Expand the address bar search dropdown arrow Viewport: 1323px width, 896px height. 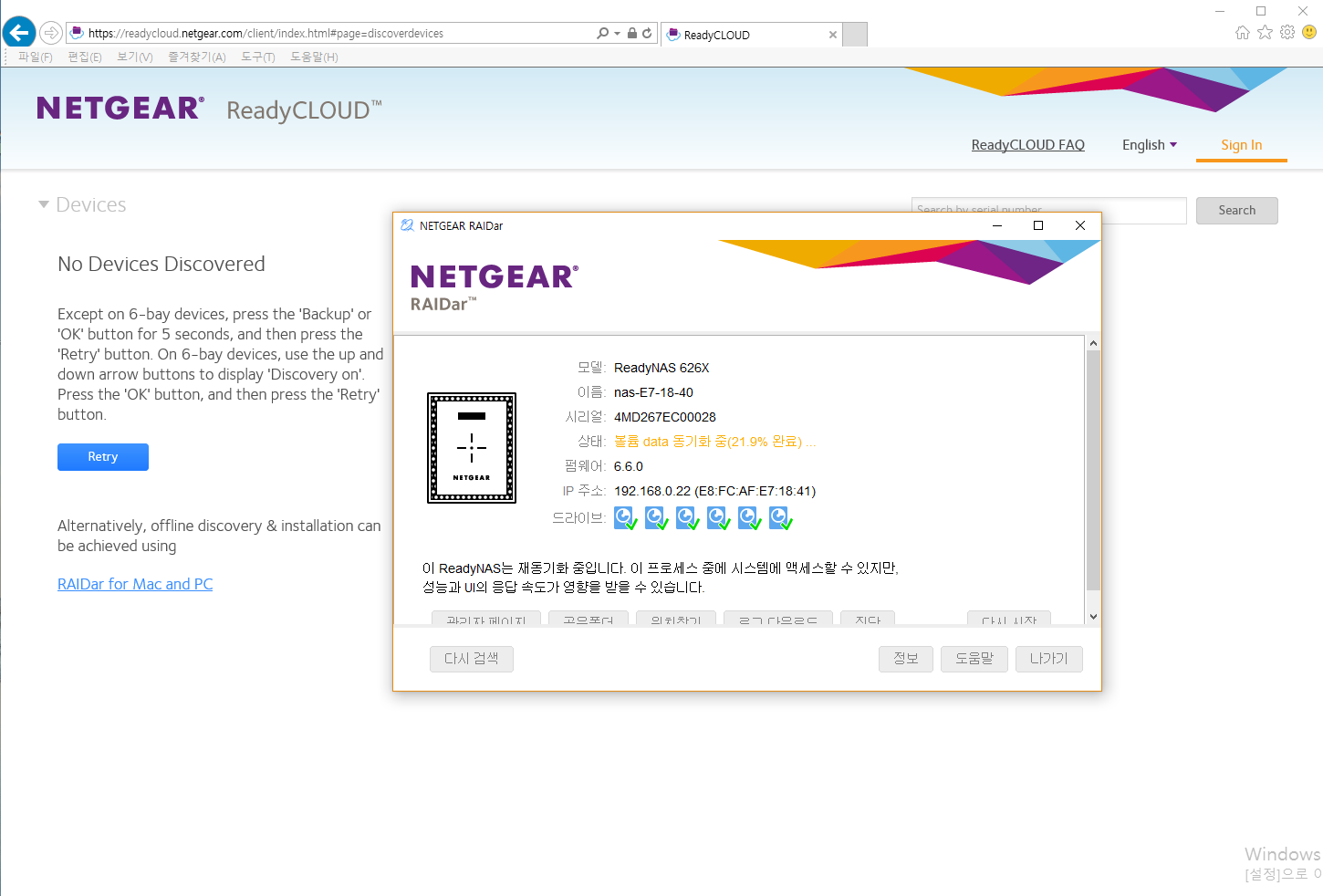coord(618,33)
